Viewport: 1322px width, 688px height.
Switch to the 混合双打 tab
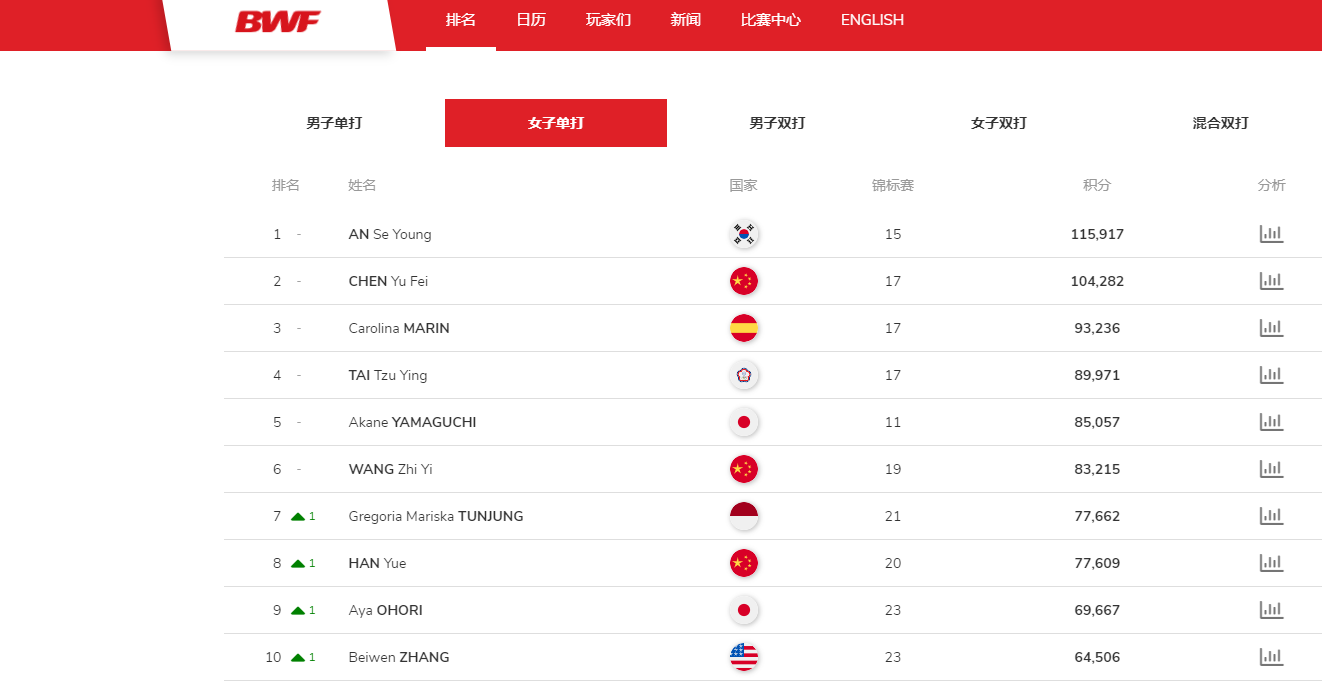[x=1220, y=123]
